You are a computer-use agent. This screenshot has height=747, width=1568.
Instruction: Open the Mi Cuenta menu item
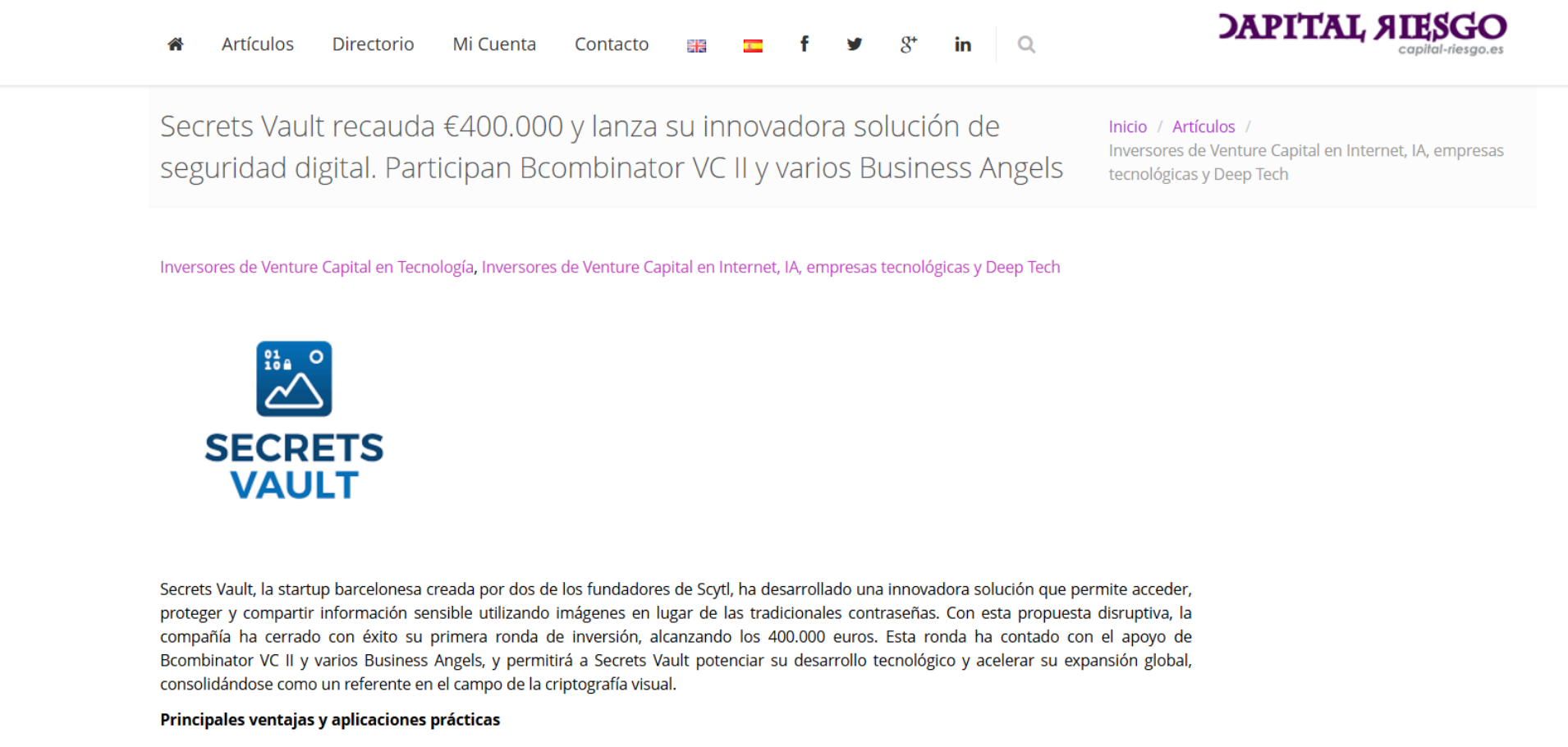(x=494, y=44)
